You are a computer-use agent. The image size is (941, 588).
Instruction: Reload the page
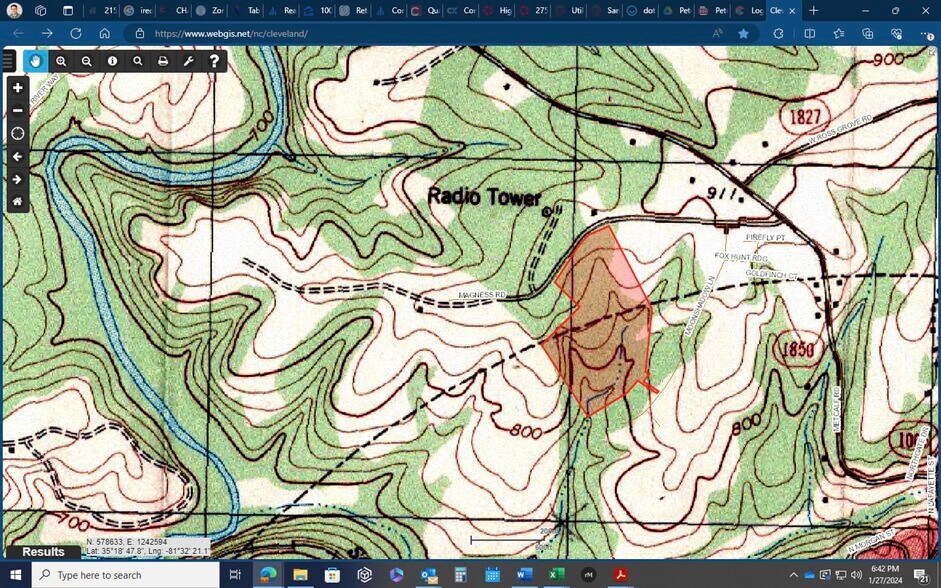(x=76, y=34)
